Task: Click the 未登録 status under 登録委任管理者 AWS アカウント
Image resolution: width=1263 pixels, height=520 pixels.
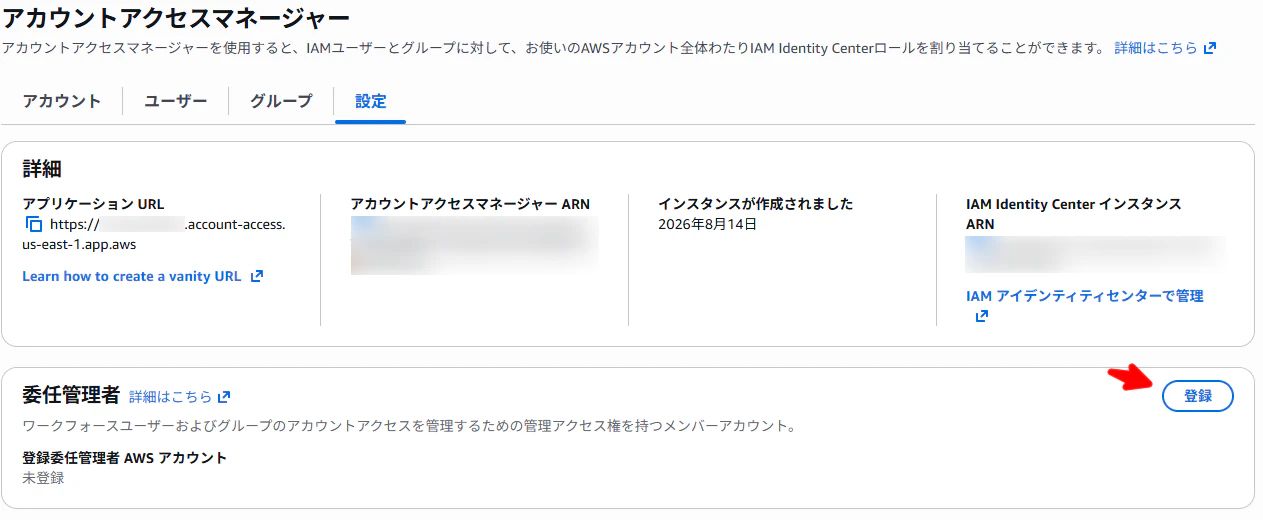Action: click(43, 478)
